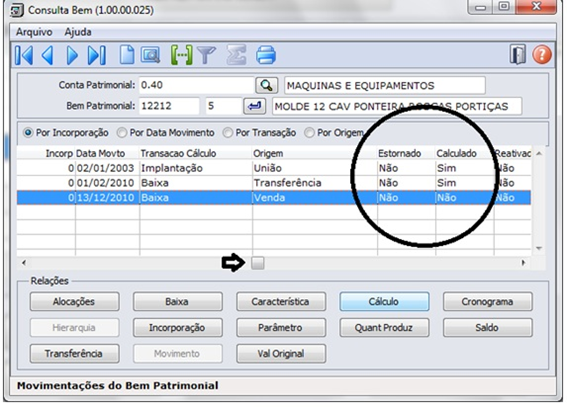Viewport: 567px width, 408px height.
Task: Click the Bem Patrimonial return arrow button
Action: pos(254,106)
